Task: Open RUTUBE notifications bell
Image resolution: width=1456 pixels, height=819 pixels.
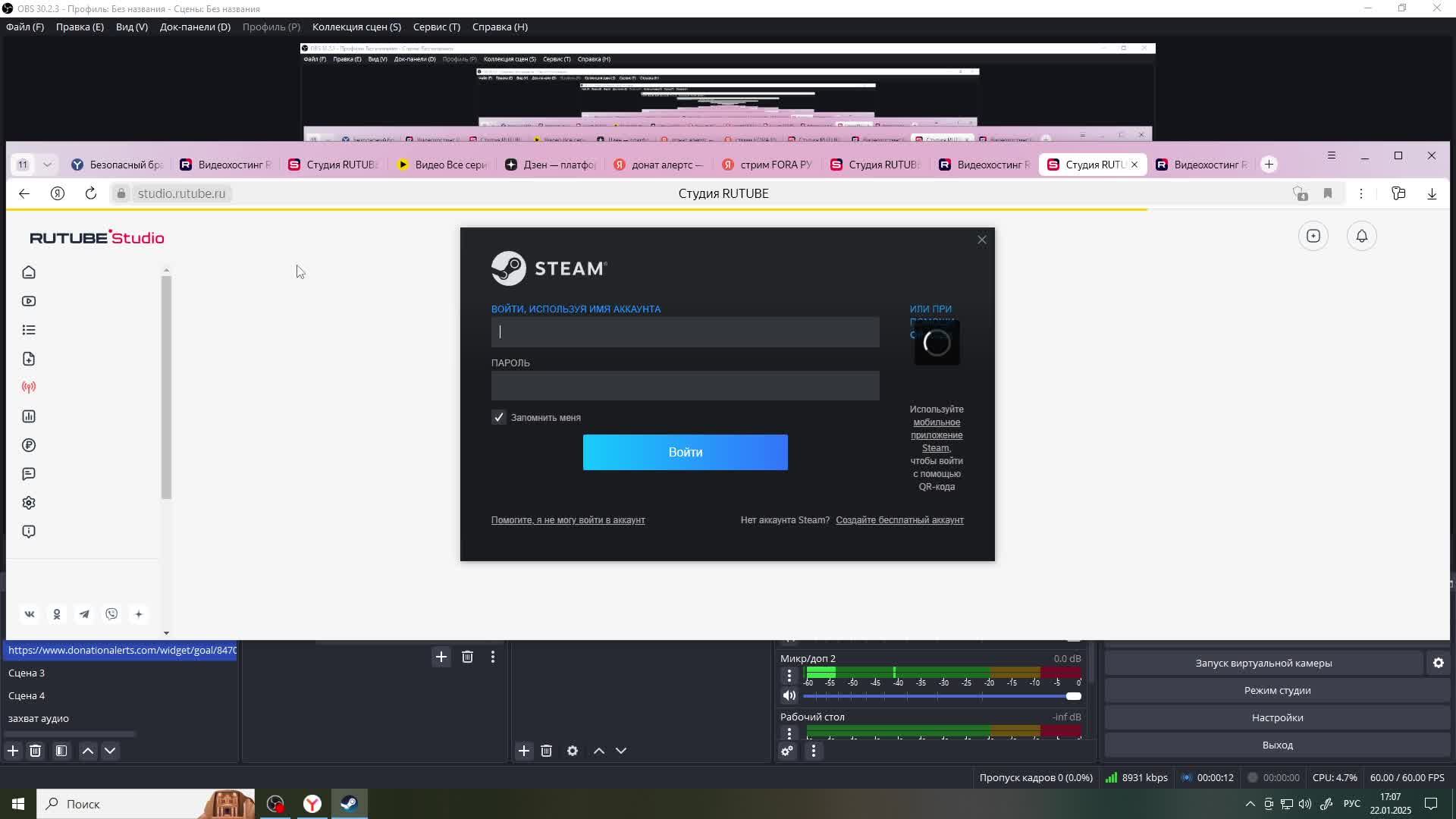Action: [x=1362, y=236]
